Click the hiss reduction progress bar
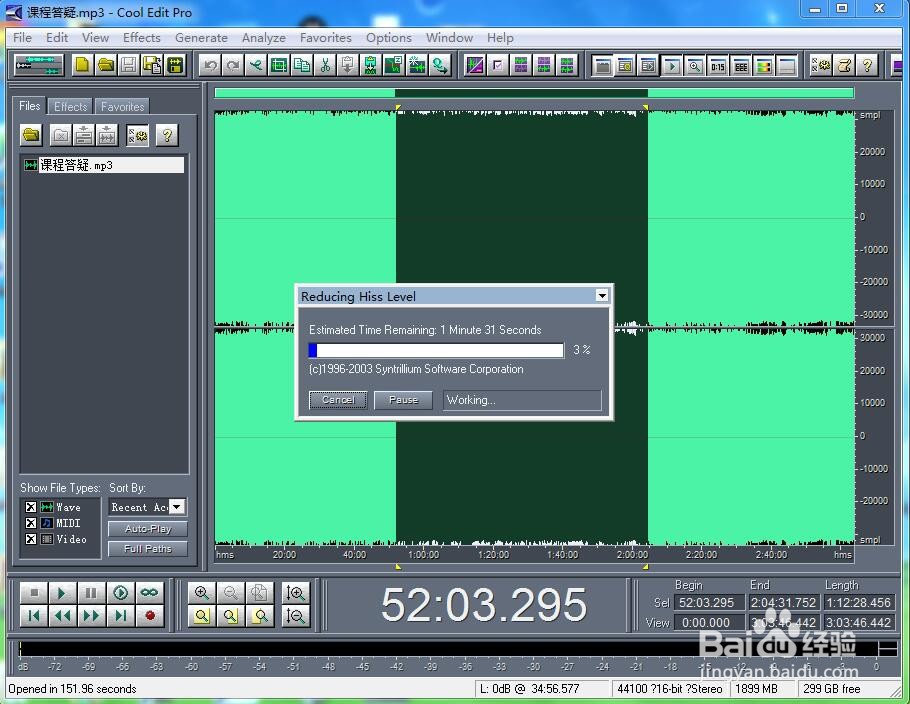 click(x=436, y=350)
